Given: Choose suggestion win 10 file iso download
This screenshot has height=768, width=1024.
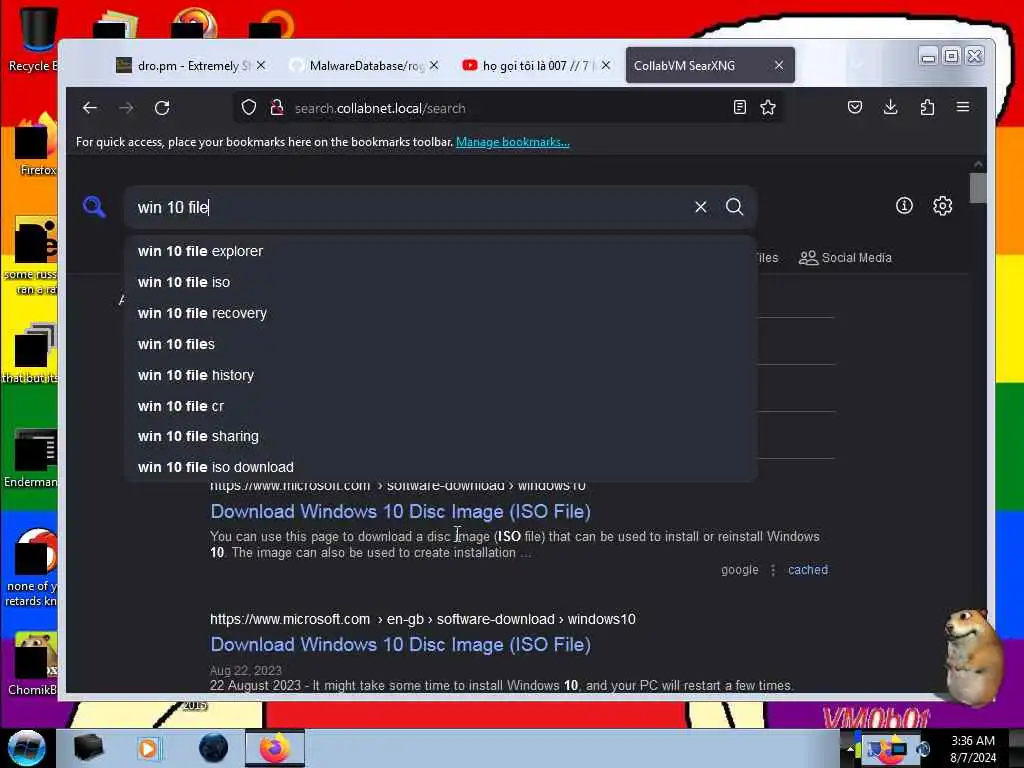Looking at the screenshot, I should [x=441, y=467].
